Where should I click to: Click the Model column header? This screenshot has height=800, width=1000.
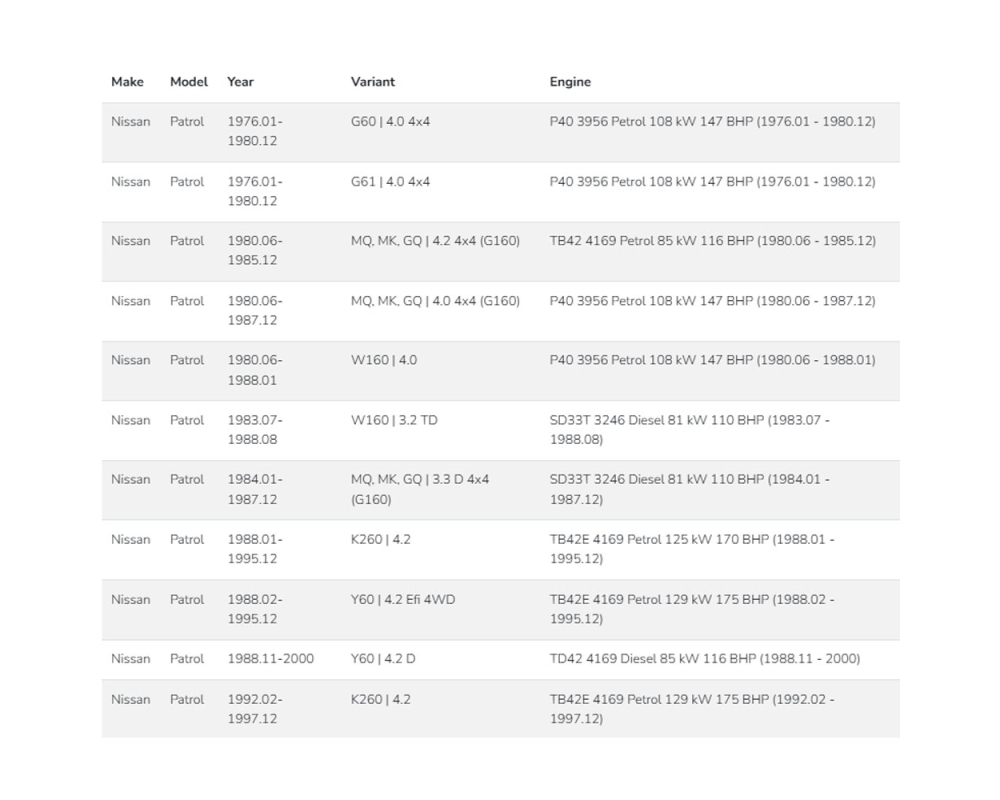coord(188,82)
